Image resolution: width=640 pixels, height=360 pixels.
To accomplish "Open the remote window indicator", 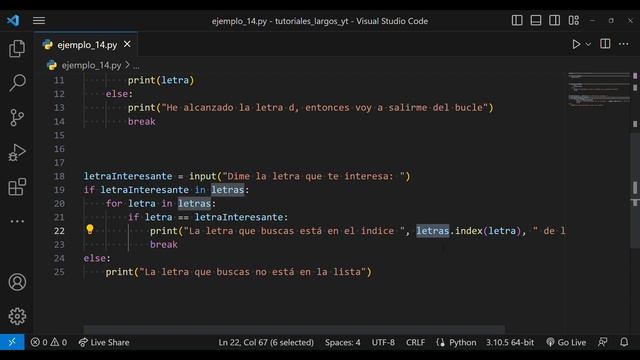I will [x=12, y=342].
